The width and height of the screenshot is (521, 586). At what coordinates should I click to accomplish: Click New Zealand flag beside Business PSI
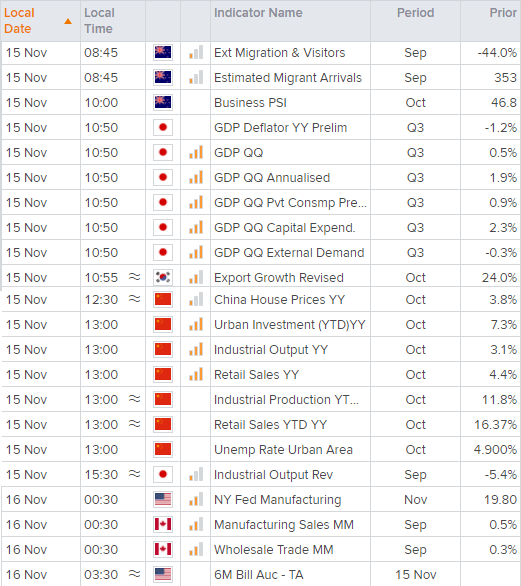[x=163, y=102]
